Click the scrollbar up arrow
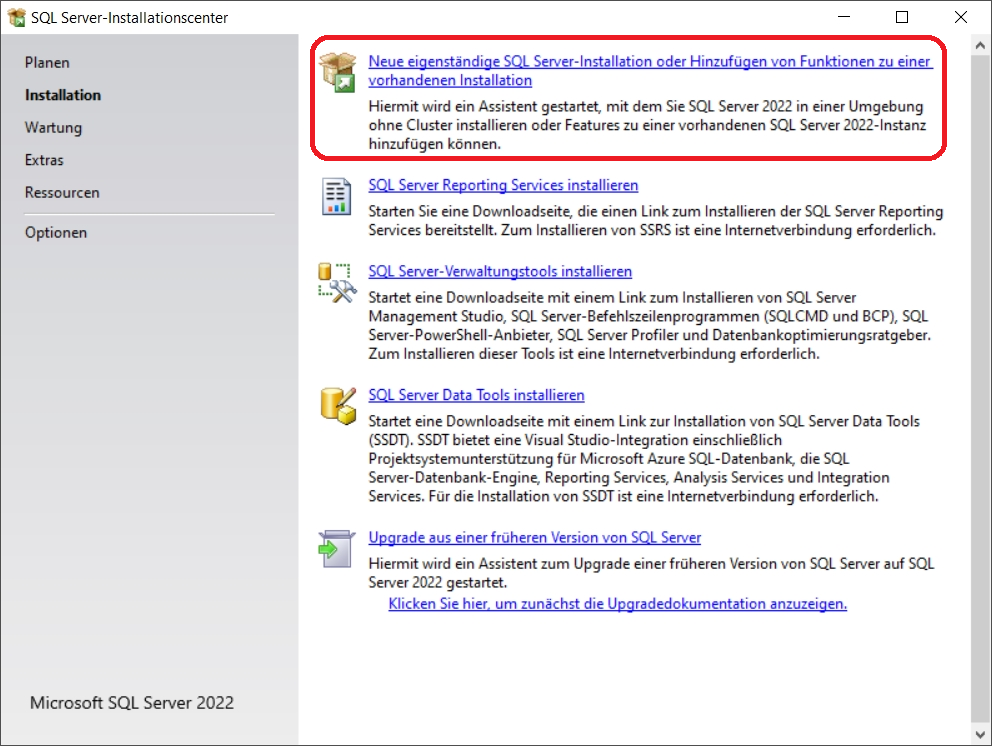The width and height of the screenshot is (992, 746). (x=980, y=46)
